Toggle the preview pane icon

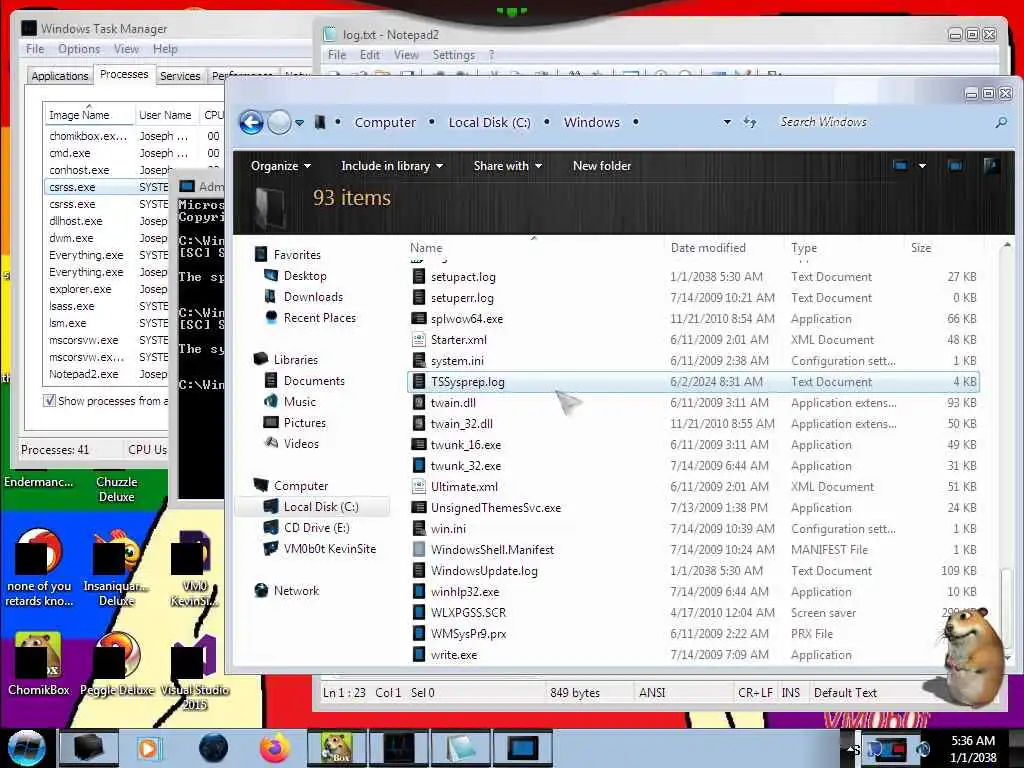955,166
